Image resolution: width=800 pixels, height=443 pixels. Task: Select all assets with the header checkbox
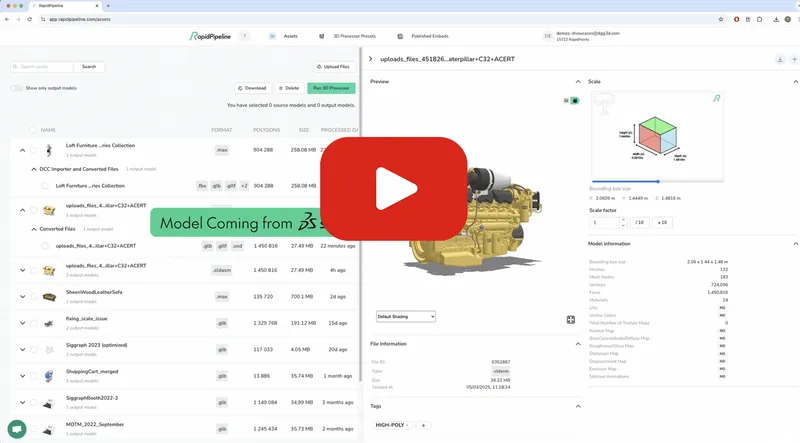point(33,130)
